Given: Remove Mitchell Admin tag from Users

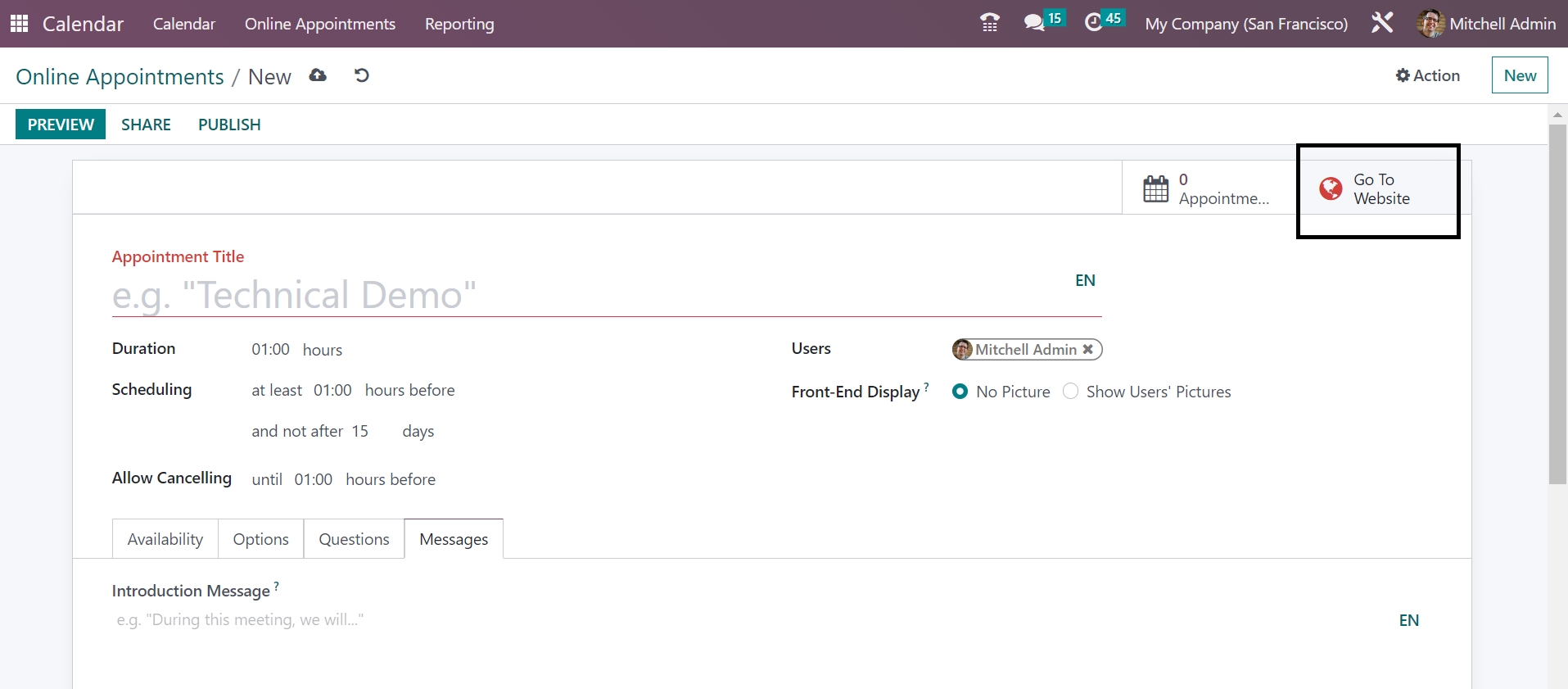Looking at the screenshot, I should [x=1088, y=349].
